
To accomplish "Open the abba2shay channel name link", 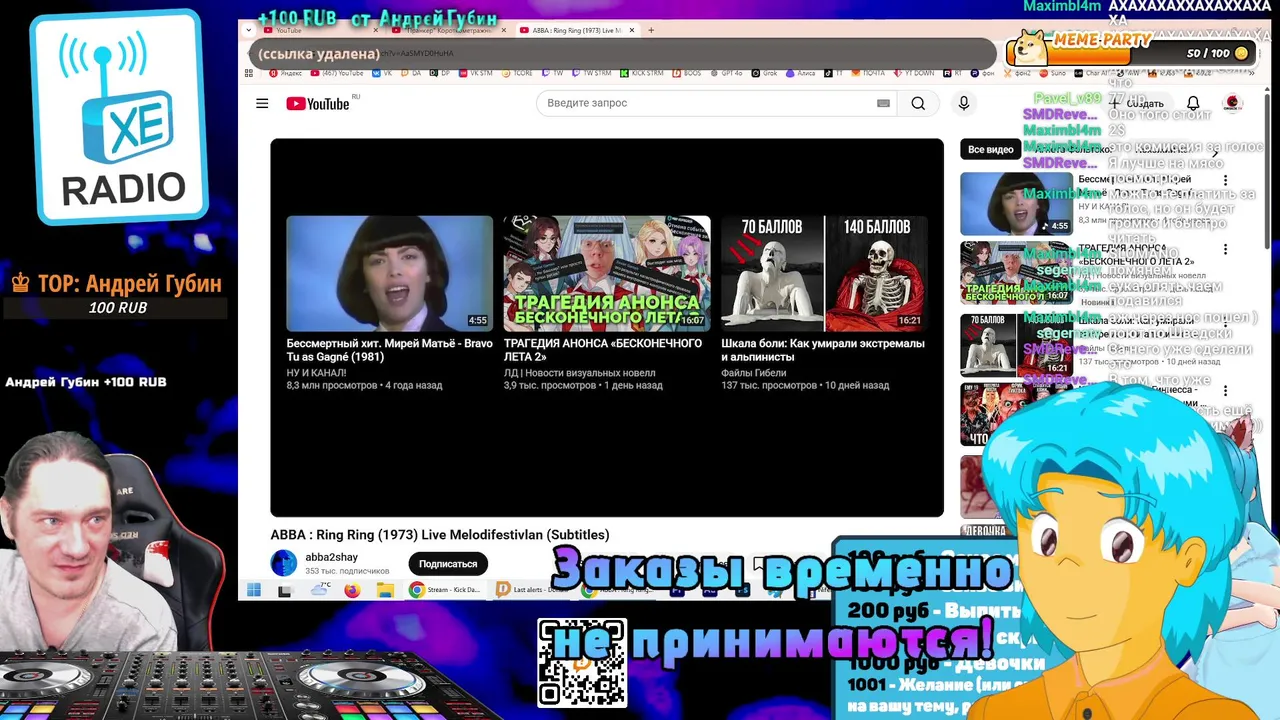I will coord(331,557).
